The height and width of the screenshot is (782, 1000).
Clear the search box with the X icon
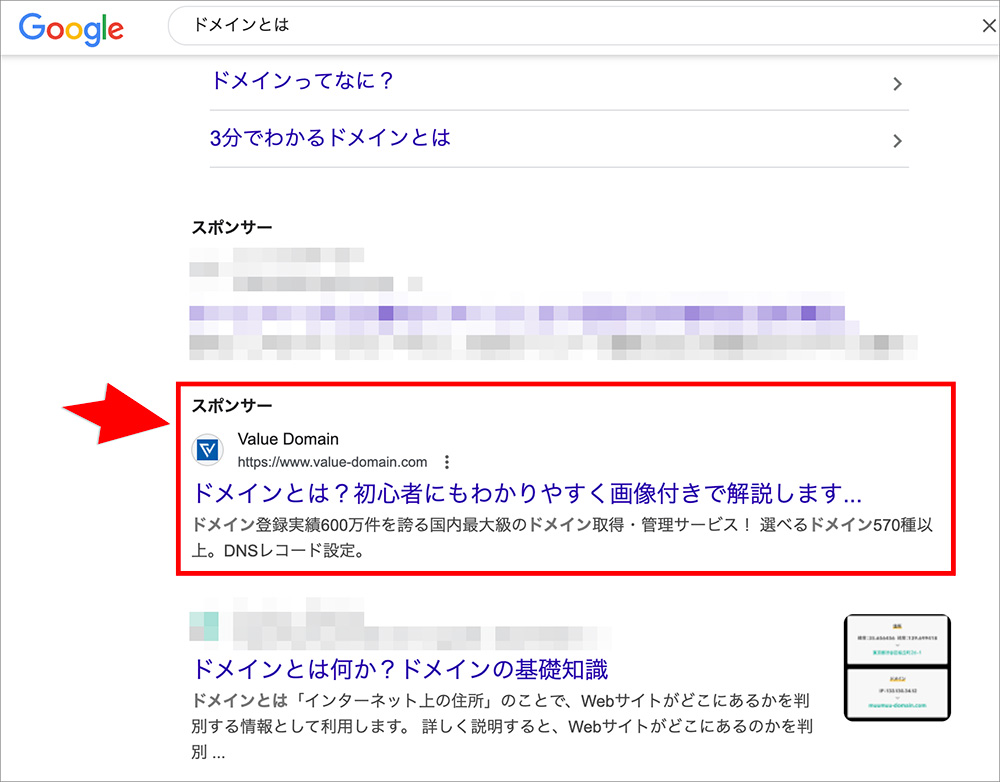click(988, 26)
